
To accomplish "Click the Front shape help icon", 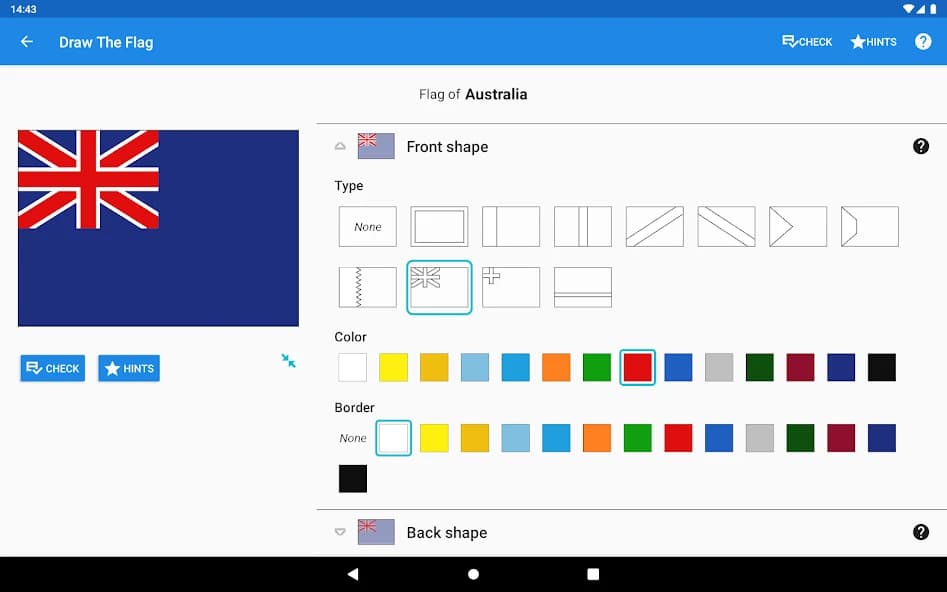I will 921,146.
